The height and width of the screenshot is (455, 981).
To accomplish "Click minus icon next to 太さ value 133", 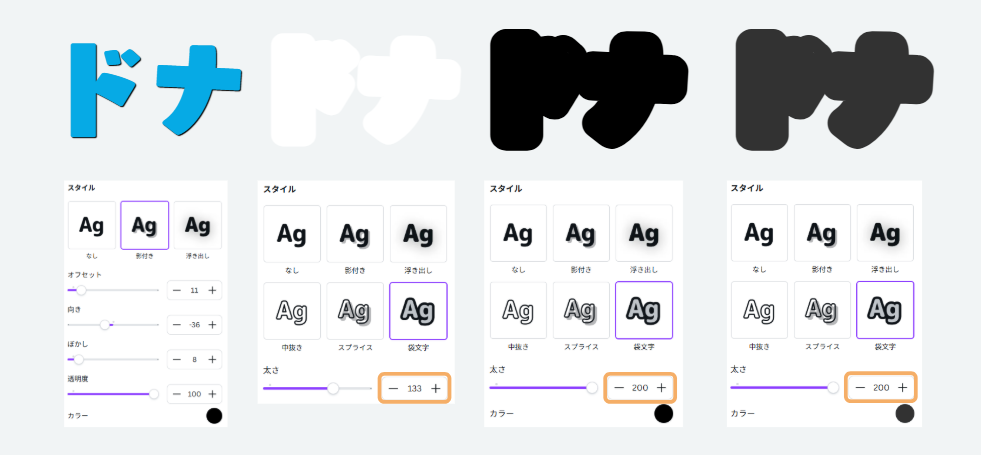I will pyautogui.click(x=393, y=389).
